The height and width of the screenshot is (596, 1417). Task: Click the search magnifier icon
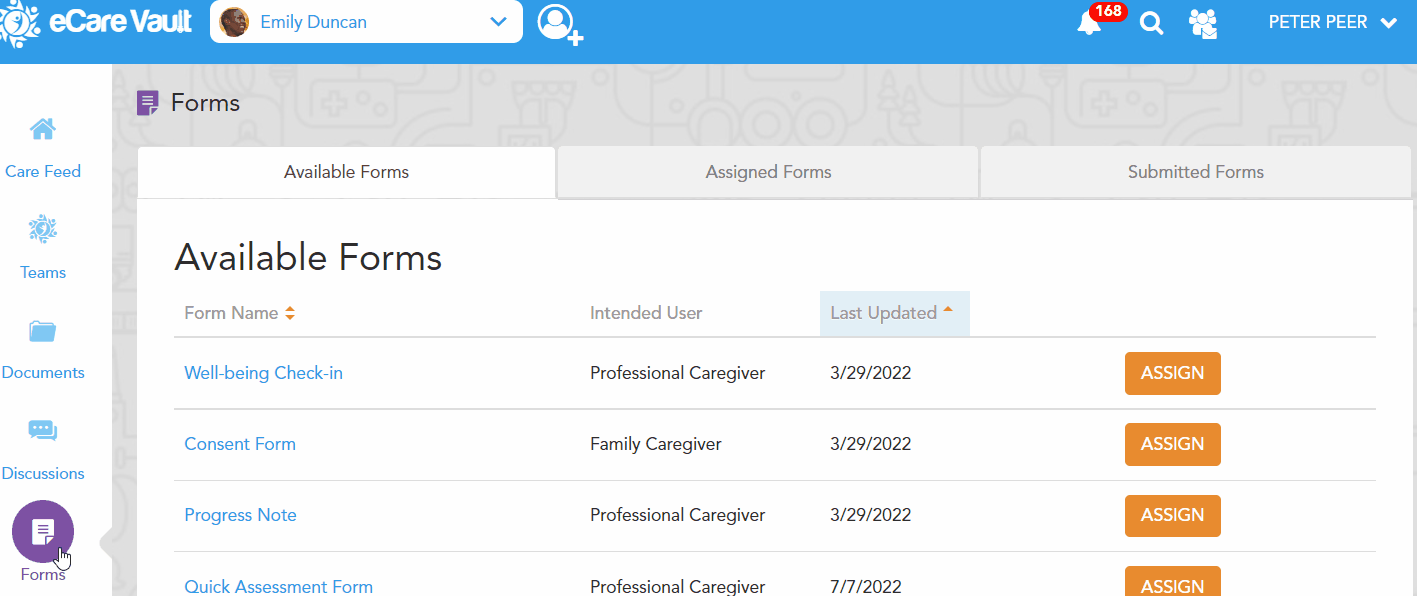(x=1151, y=22)
